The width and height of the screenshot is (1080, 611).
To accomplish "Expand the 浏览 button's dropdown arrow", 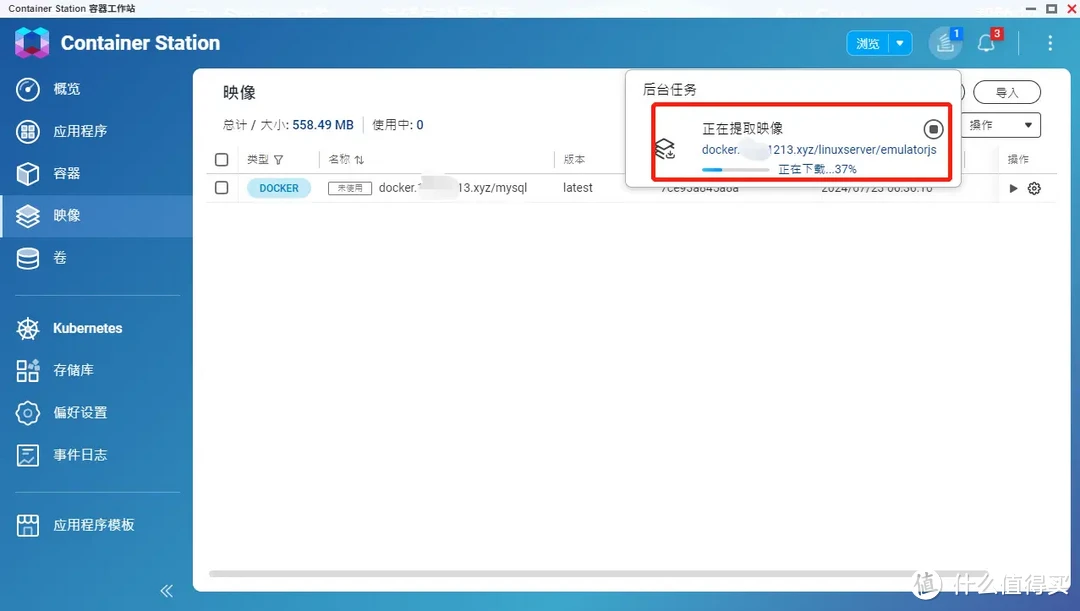I will 900,43.
